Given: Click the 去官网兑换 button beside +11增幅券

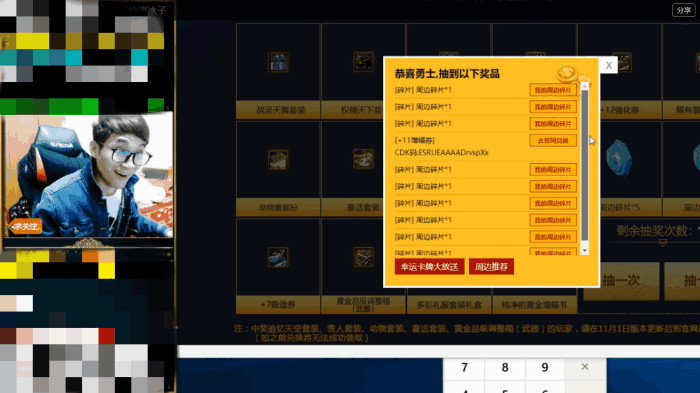Looking at the screenshot, I should [553, 141].
